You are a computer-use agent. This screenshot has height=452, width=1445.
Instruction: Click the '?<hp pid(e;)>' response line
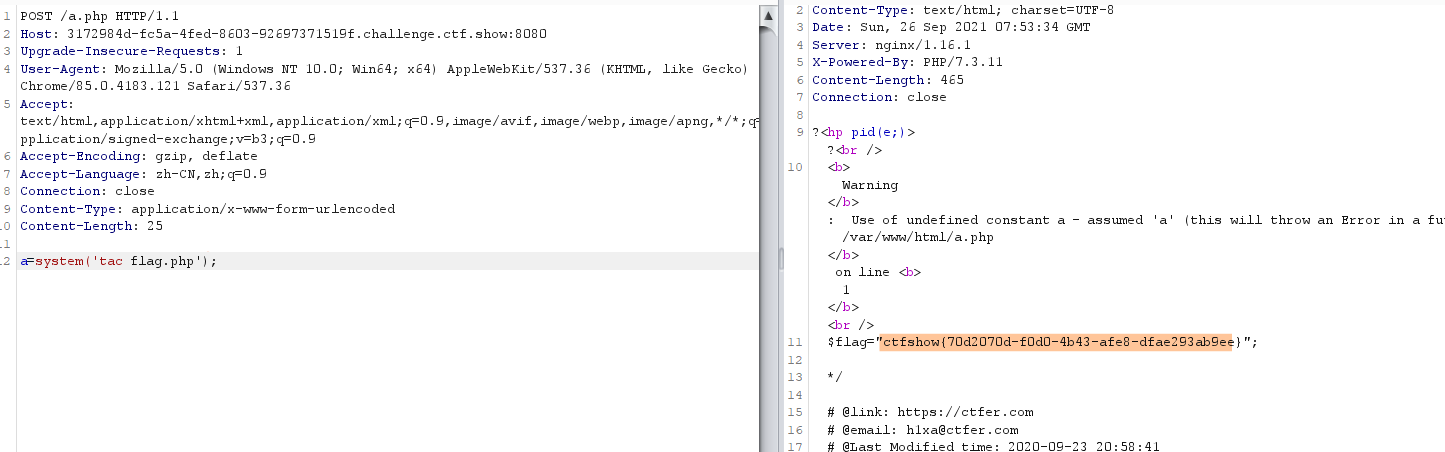click(x=864, y=132)
